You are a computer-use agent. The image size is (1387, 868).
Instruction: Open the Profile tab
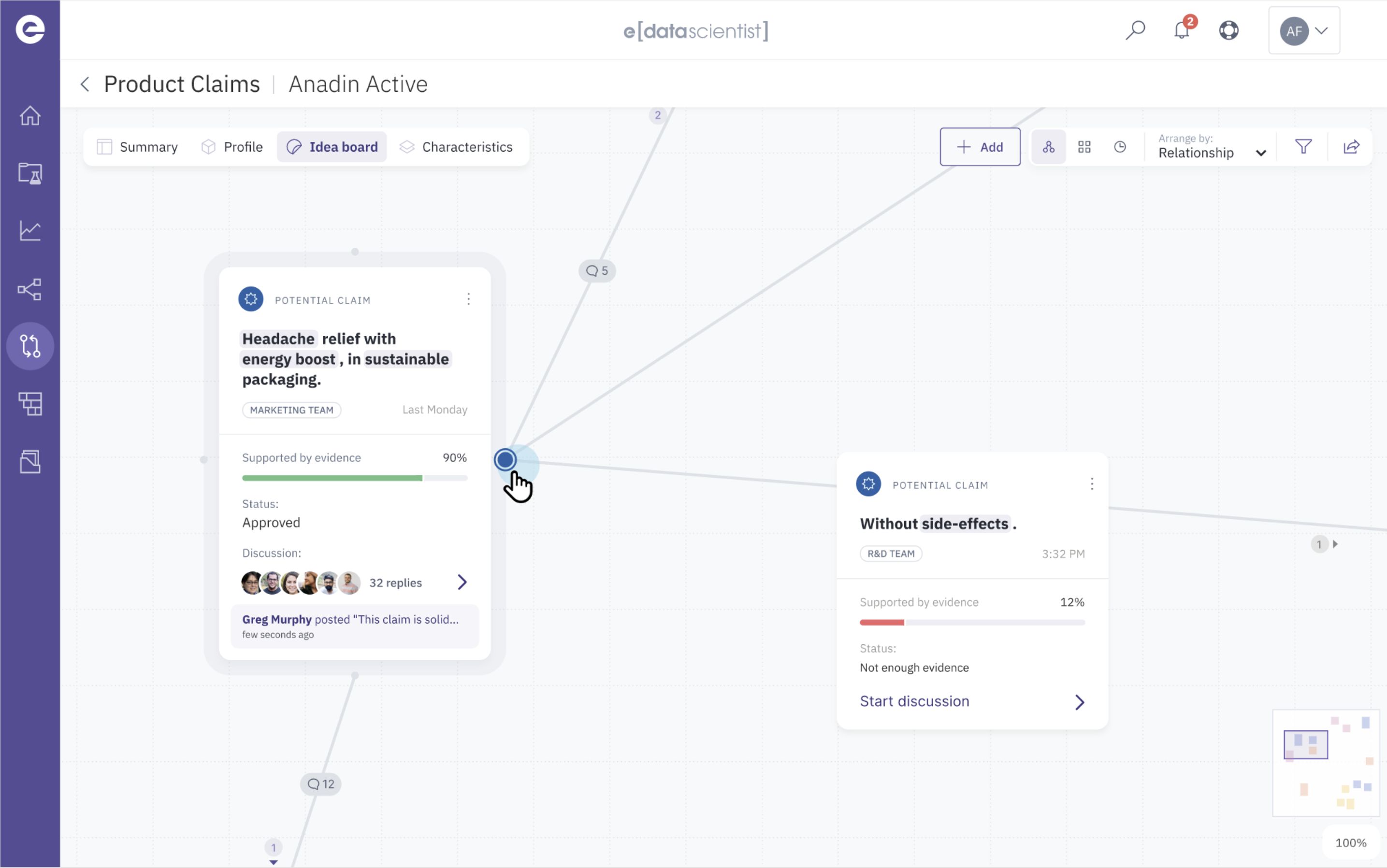pos(232,147)
